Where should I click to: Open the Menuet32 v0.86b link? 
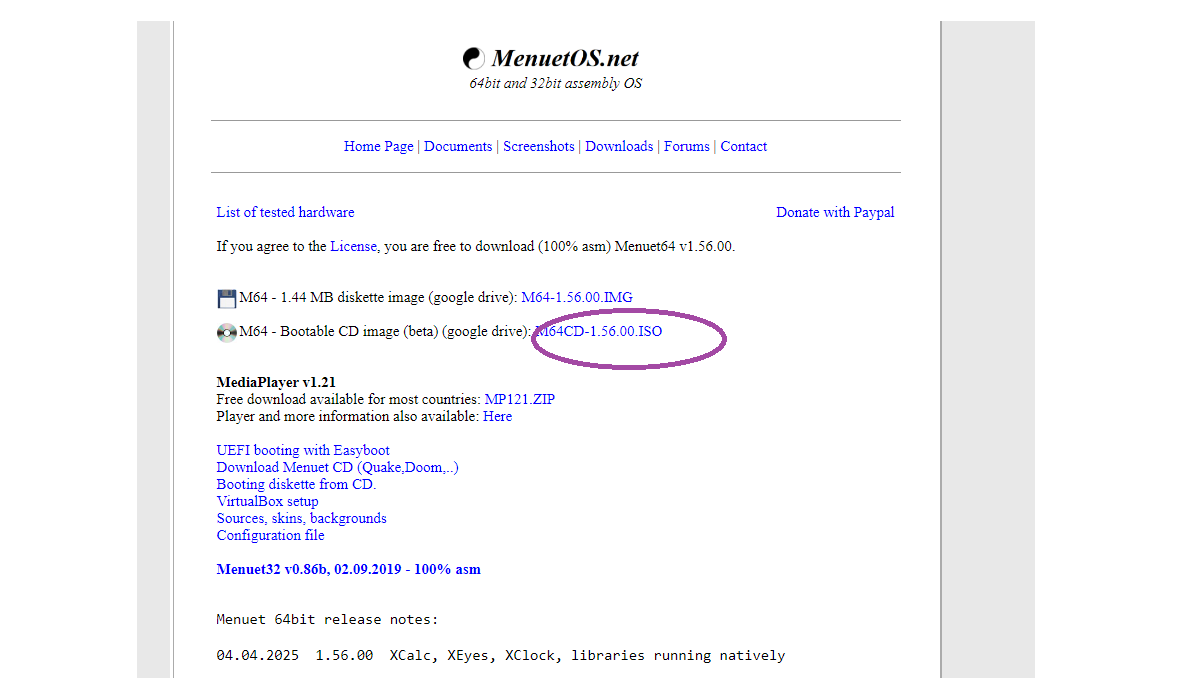click(348, 569)
